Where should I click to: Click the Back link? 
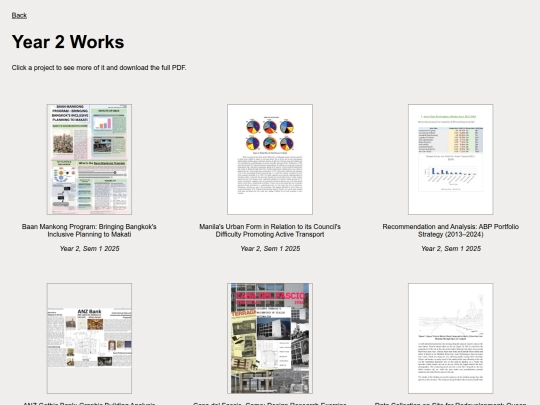19,15
